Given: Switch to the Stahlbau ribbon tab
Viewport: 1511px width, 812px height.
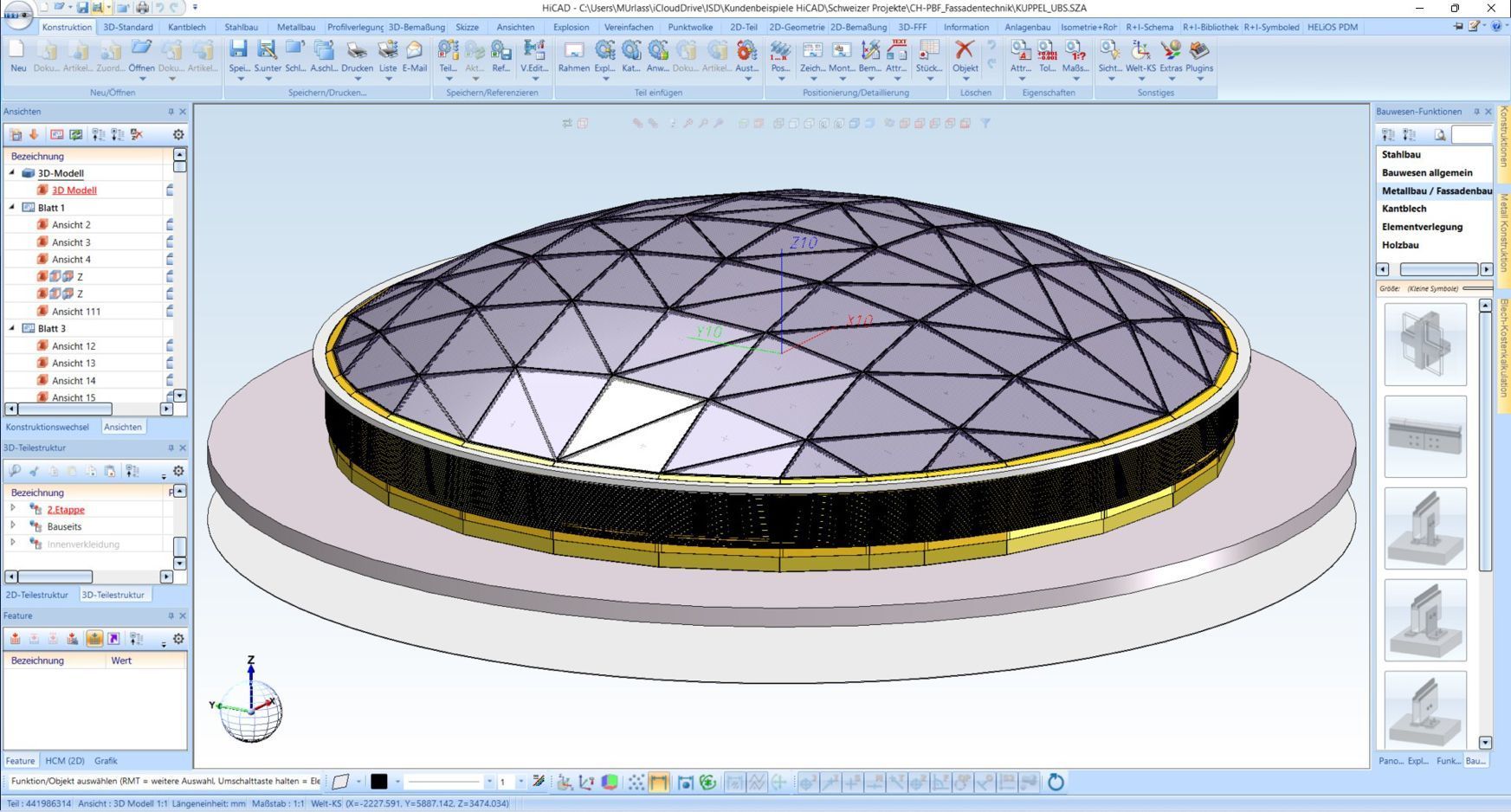Looking at the screenshot, I should (x=241, y=27).
